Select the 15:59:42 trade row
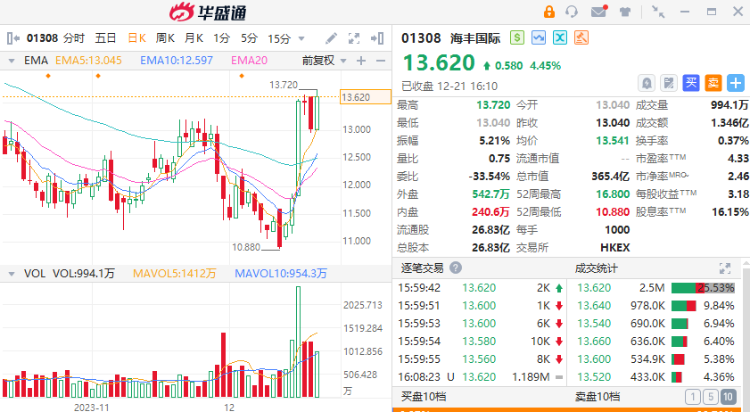750x412 pixels. pyautogui.click(x=480, y=288)
